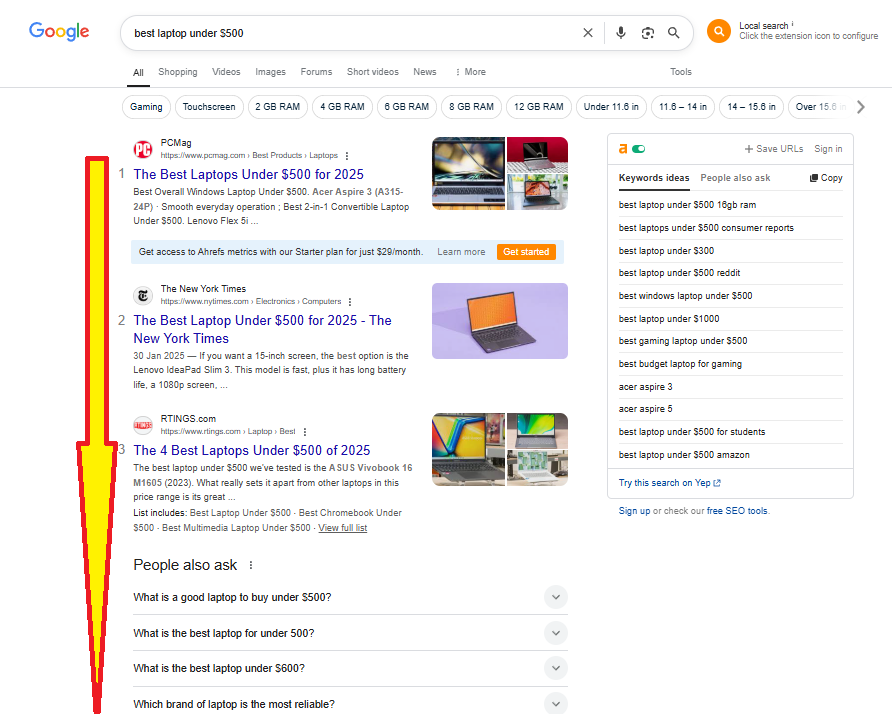Viewport: 892px width, 714px height.
Task: Select the All results tab
Action: [138, 72]
